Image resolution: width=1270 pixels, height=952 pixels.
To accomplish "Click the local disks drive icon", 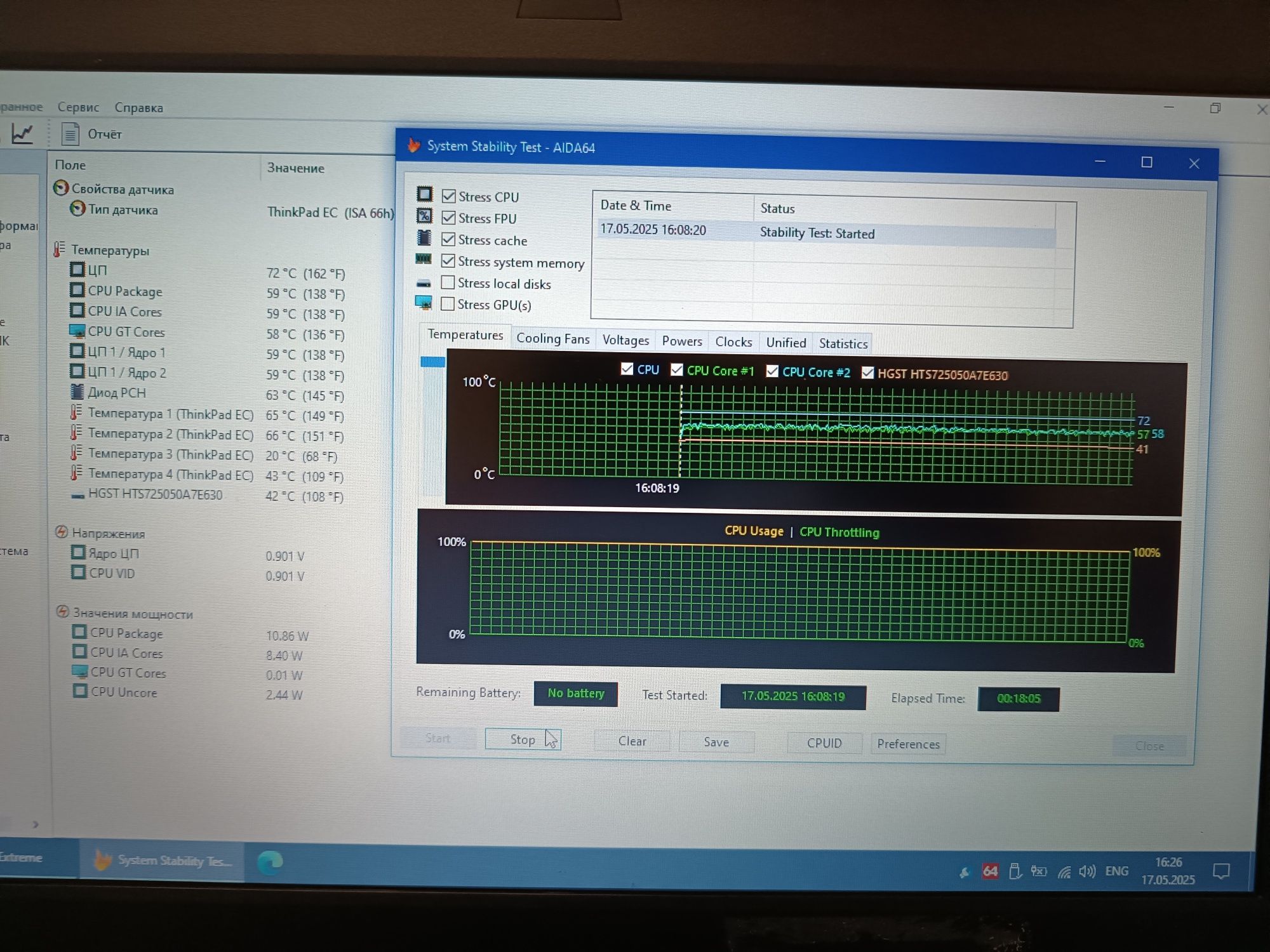I will click(x=424, y=283).
